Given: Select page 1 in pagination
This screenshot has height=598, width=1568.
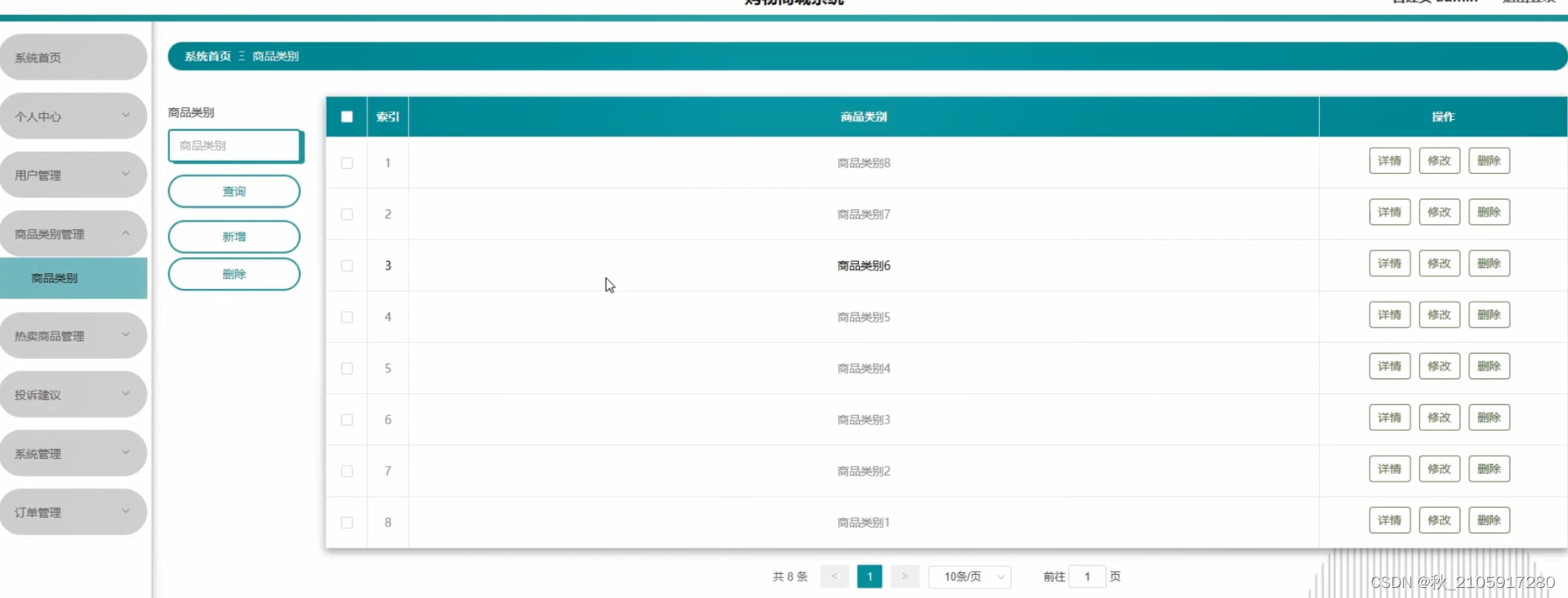Looking at the screenshot, I should point(870,576).
